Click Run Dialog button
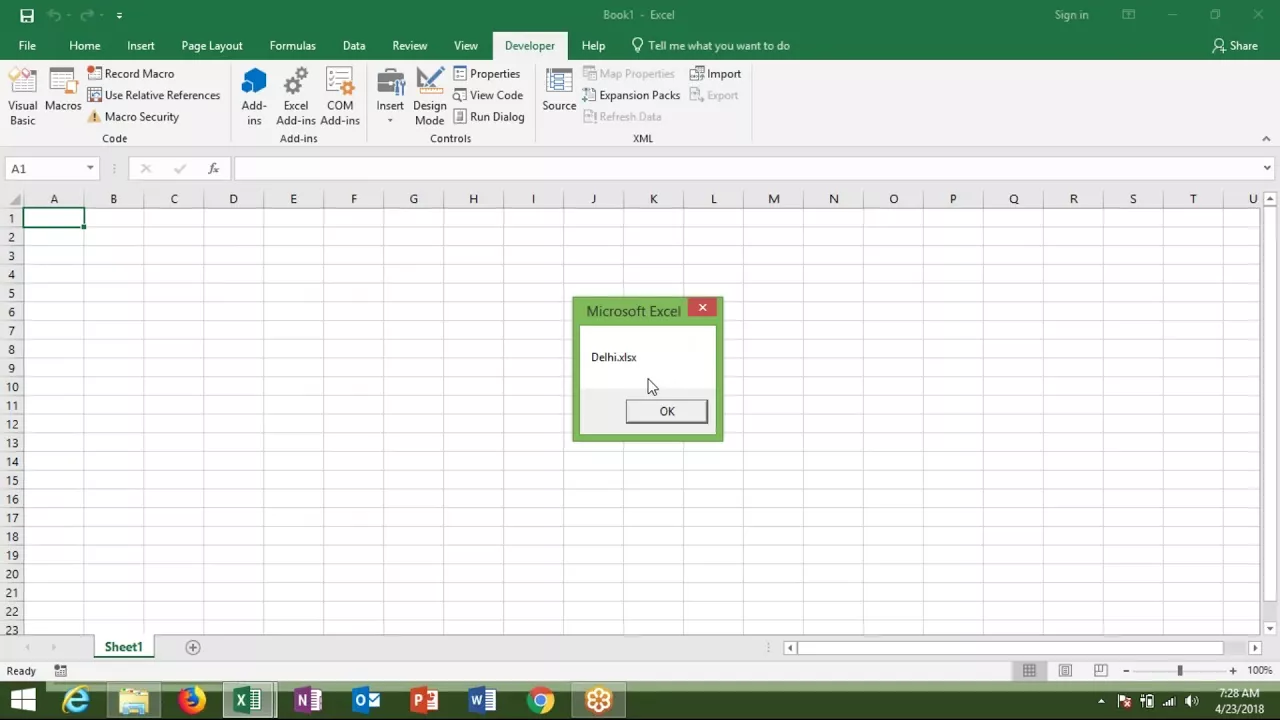Viewport: 1280px width, 720px height. point(489,117)
